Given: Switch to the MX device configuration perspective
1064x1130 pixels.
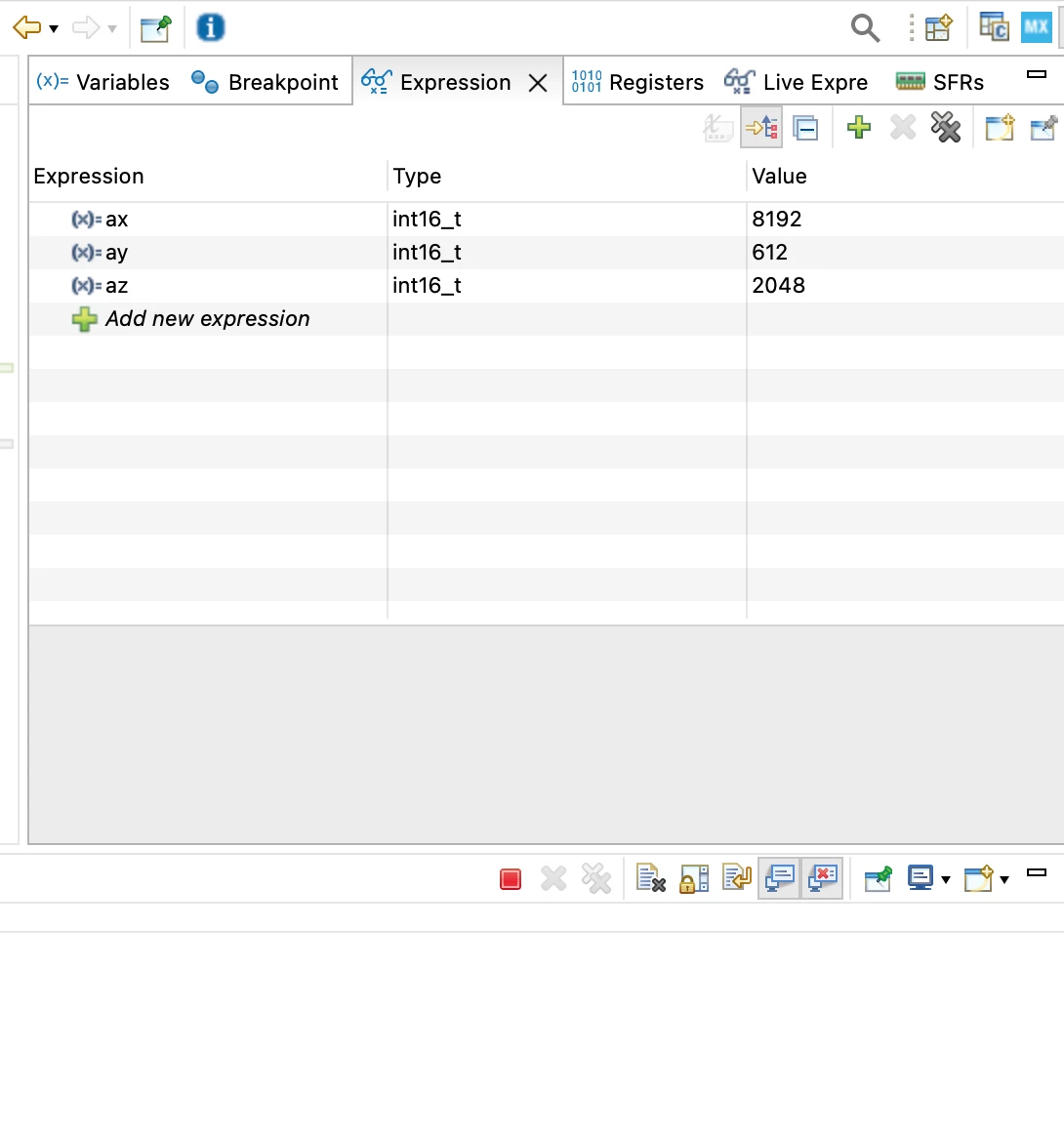Looking at the screenshot, I should pos(1036,27).
